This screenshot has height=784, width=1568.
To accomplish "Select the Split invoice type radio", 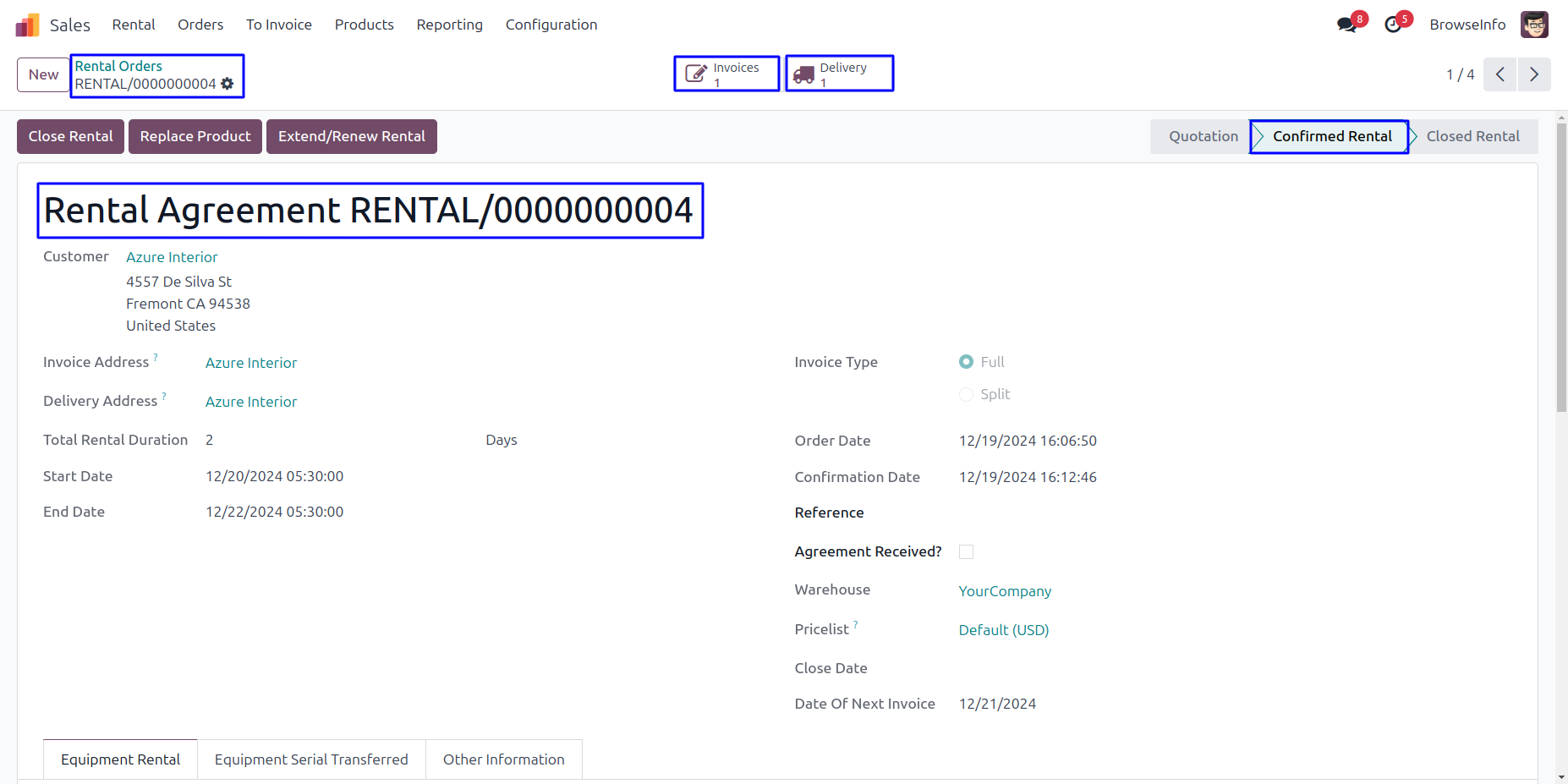I will pyautogui.click(x=966, y=394).
